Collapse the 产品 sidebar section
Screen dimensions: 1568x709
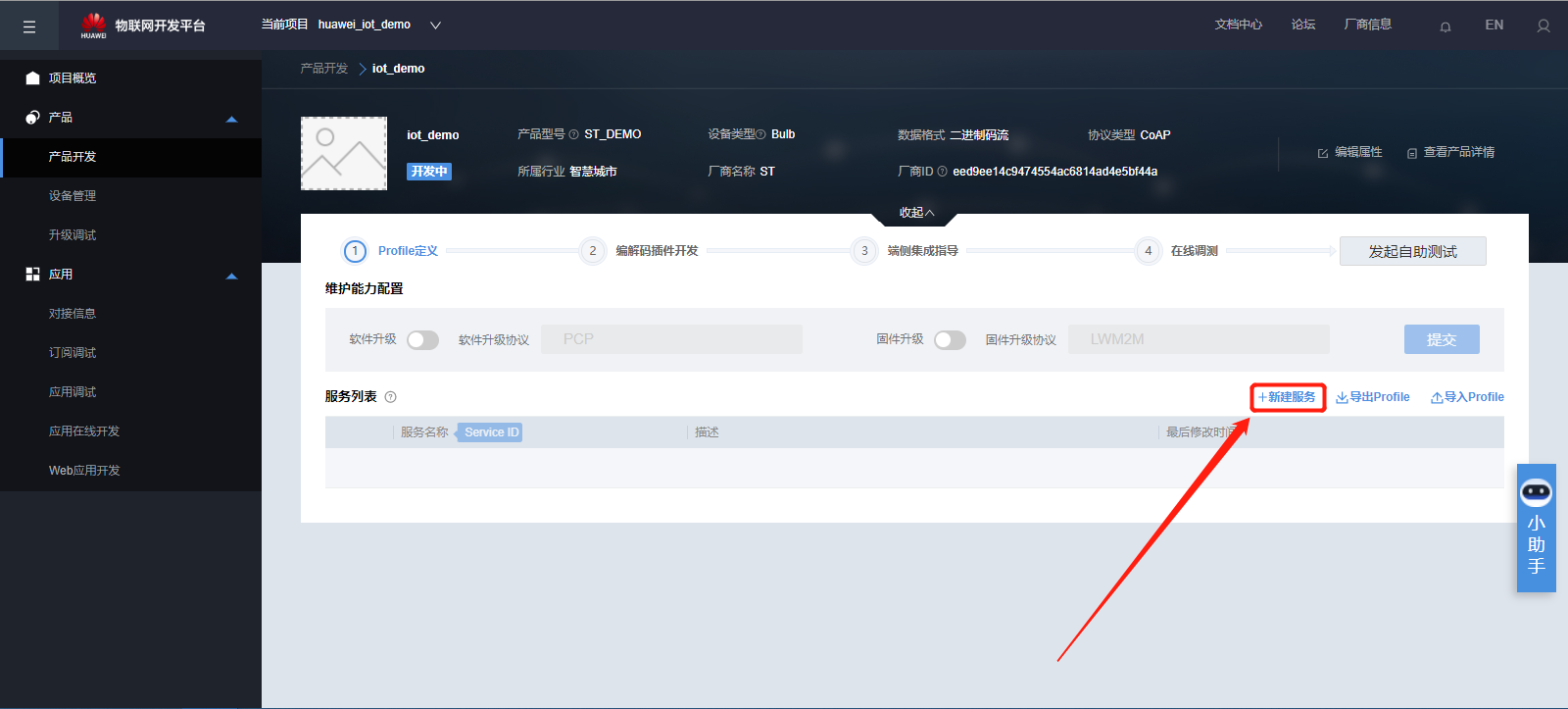coord(232,119)
